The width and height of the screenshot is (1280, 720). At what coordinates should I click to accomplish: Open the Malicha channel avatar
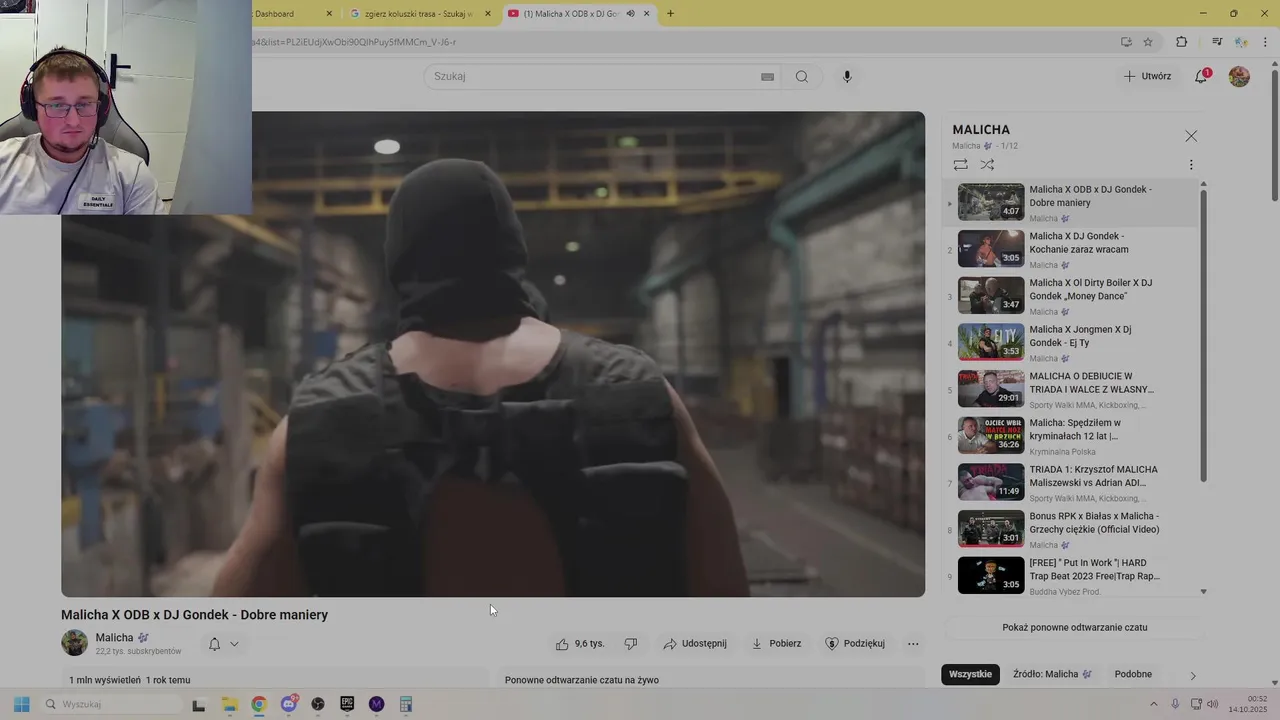[x=74, y=643]
